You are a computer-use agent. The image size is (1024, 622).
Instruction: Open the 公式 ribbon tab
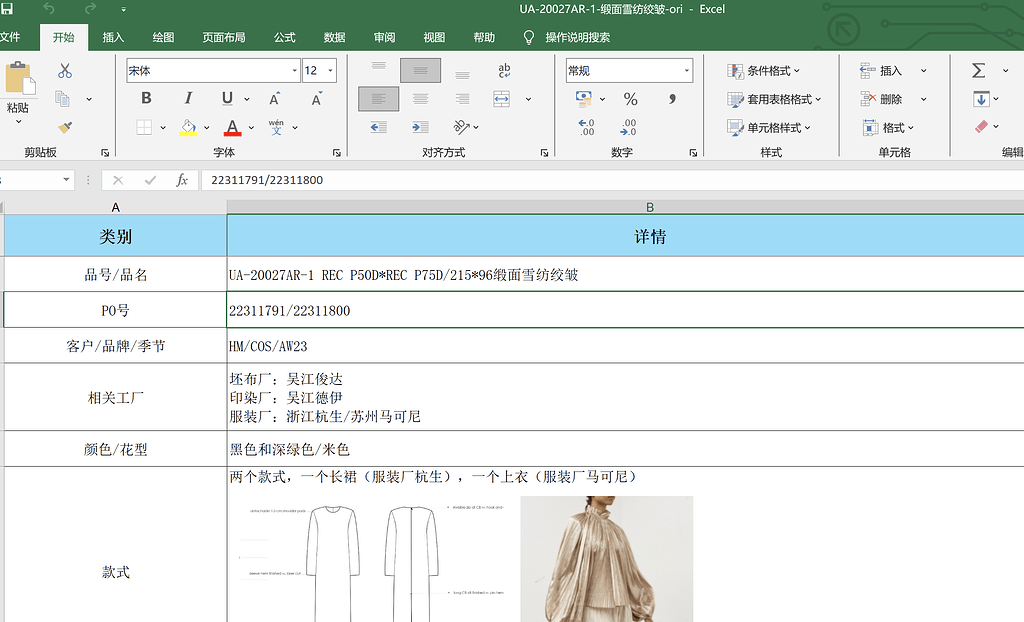(284, 37)
